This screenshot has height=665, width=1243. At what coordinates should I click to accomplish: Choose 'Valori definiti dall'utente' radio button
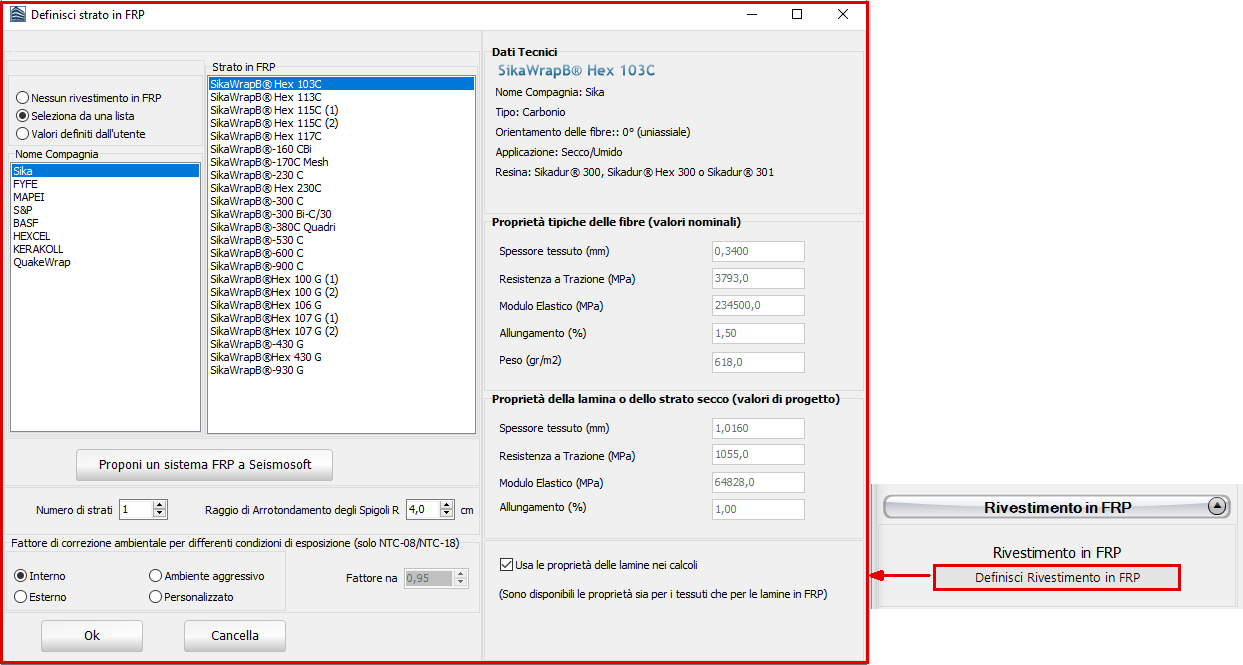(22, 134)
